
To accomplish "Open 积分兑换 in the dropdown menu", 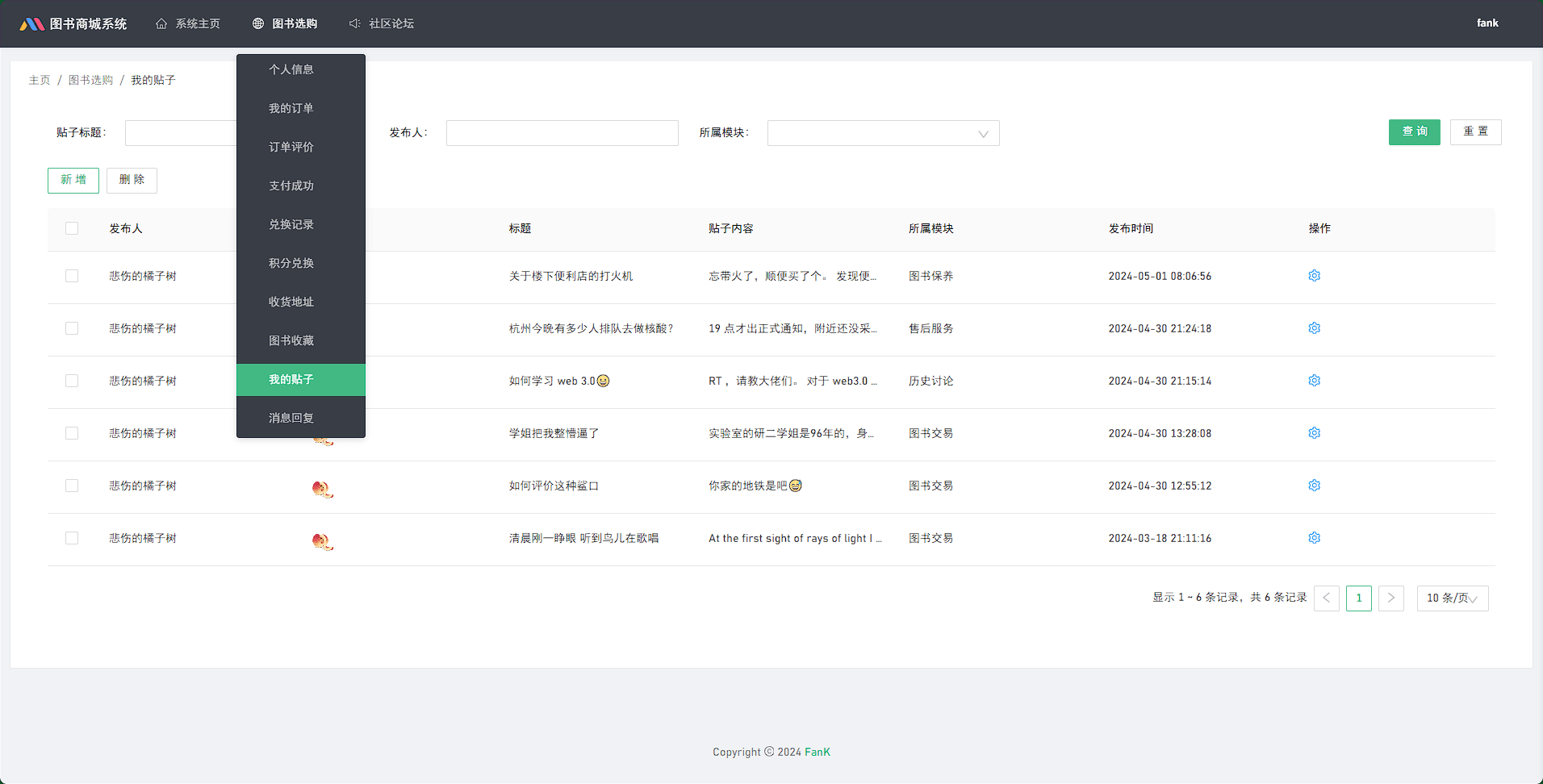I will pos(291,262).
